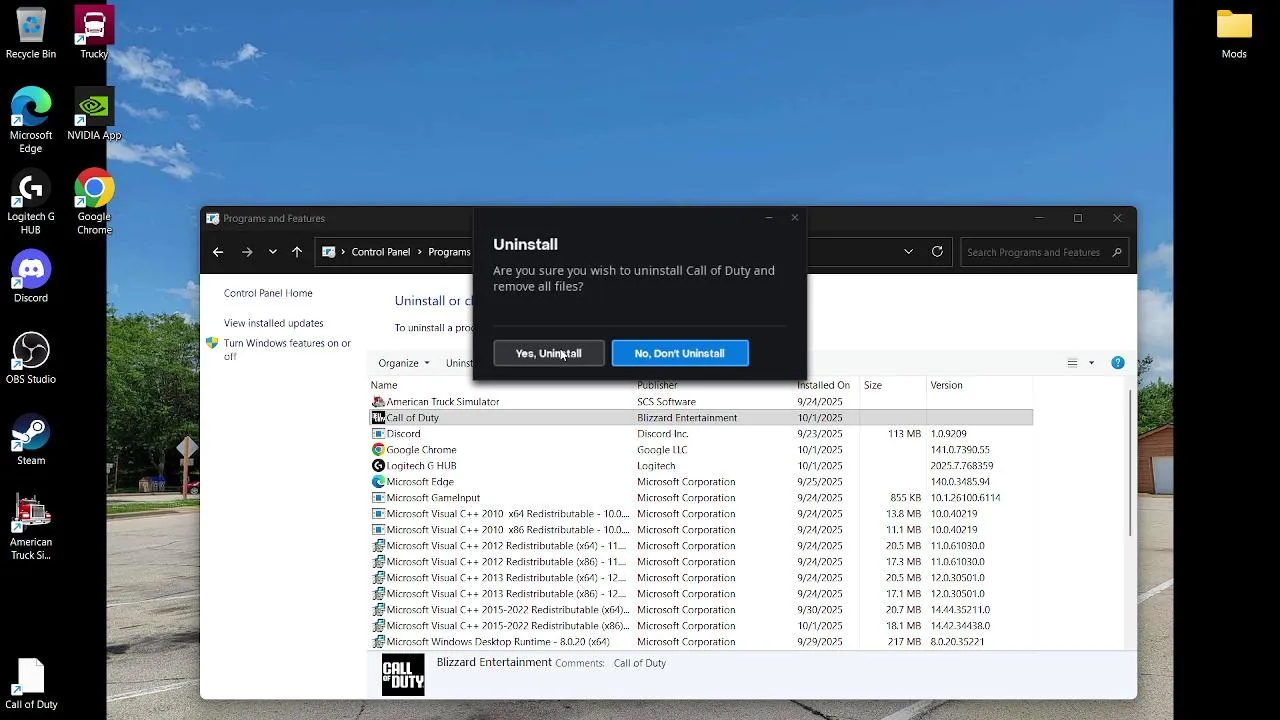This screenshot has height=720, width=1280.
Task: Select Microsoft Edge program entry
Action: (701, 482)
